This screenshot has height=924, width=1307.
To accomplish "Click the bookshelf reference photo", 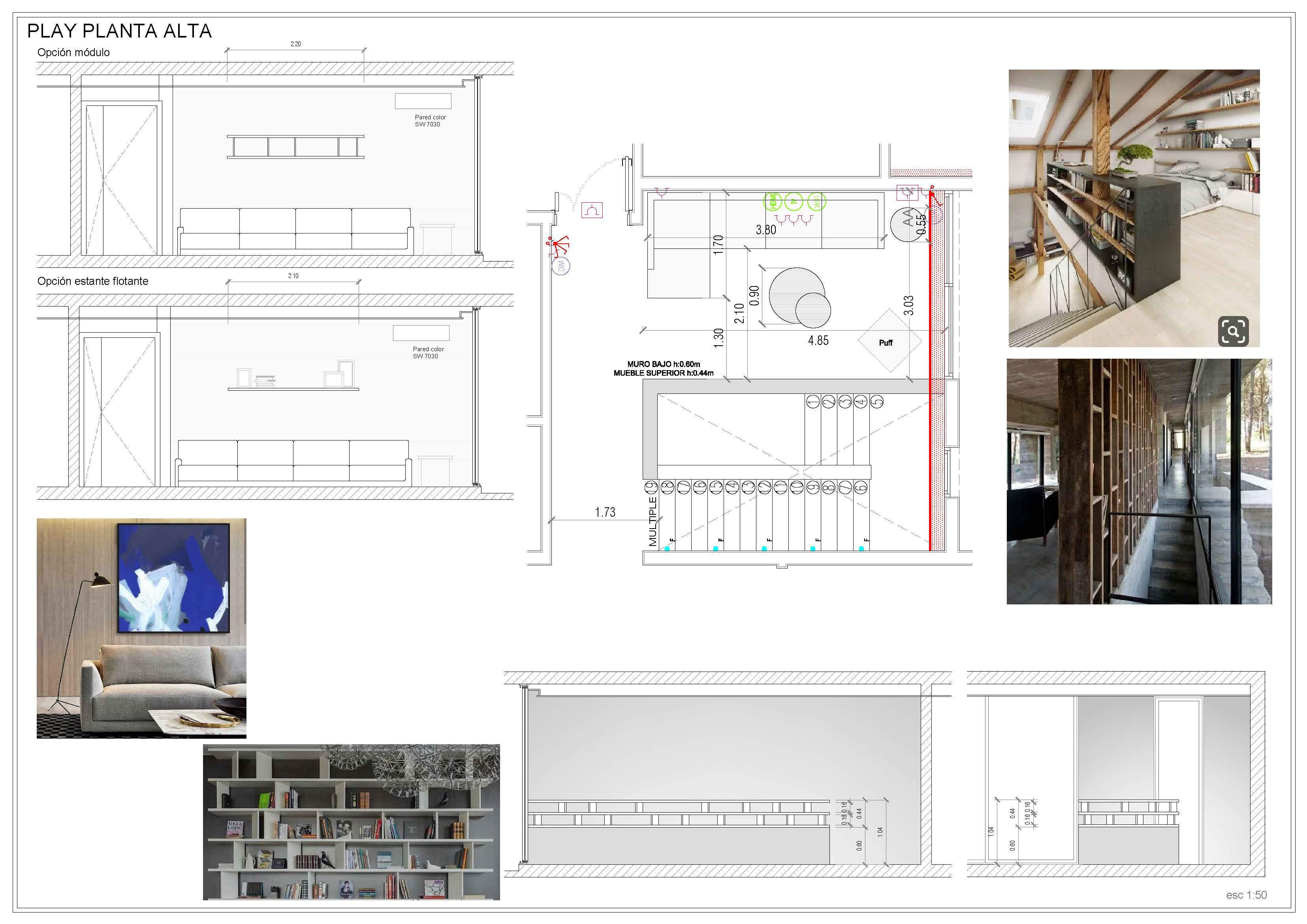I will (351, 822).
